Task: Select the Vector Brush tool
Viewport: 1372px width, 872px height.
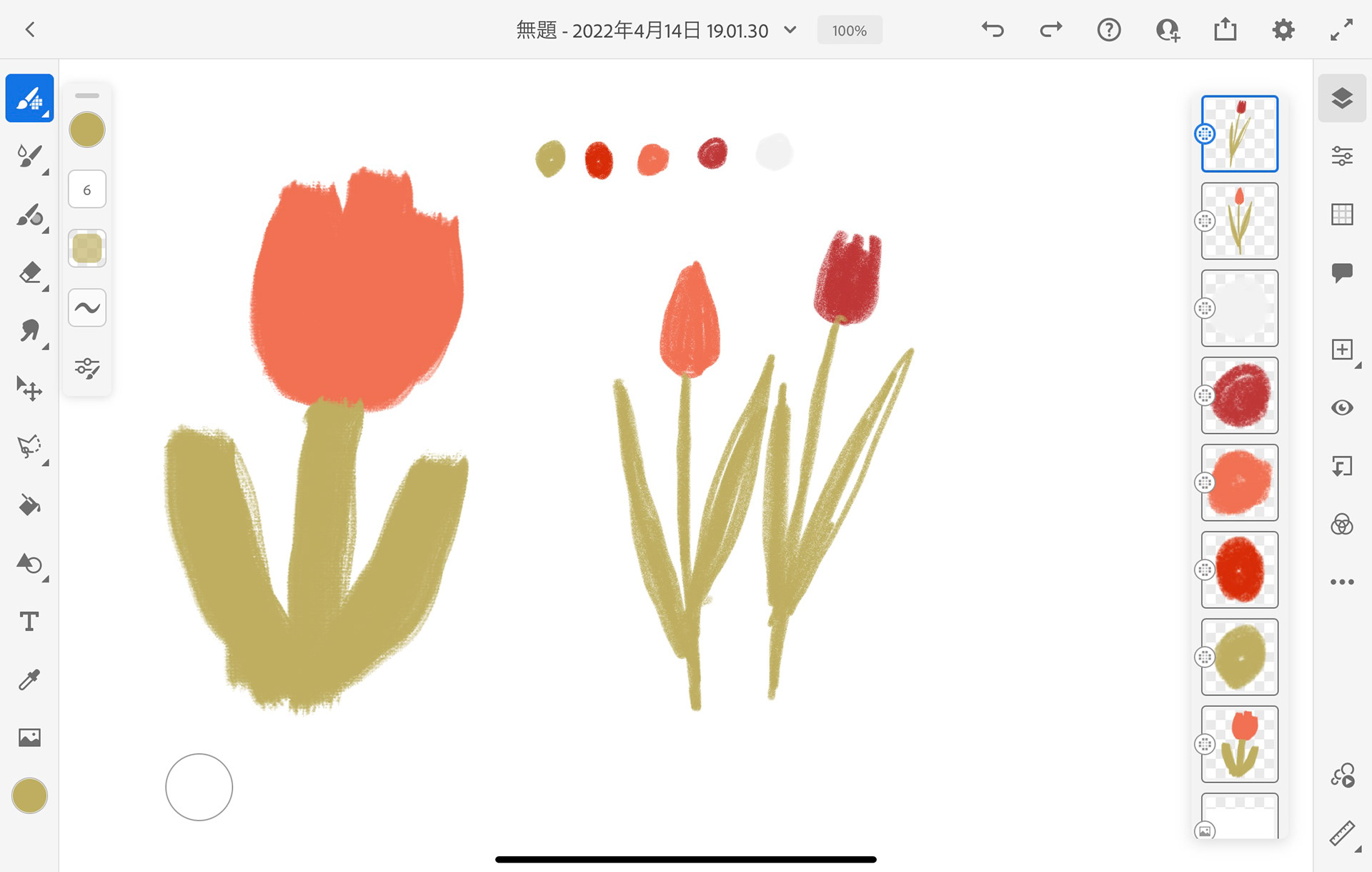Action: coord(30,214)
